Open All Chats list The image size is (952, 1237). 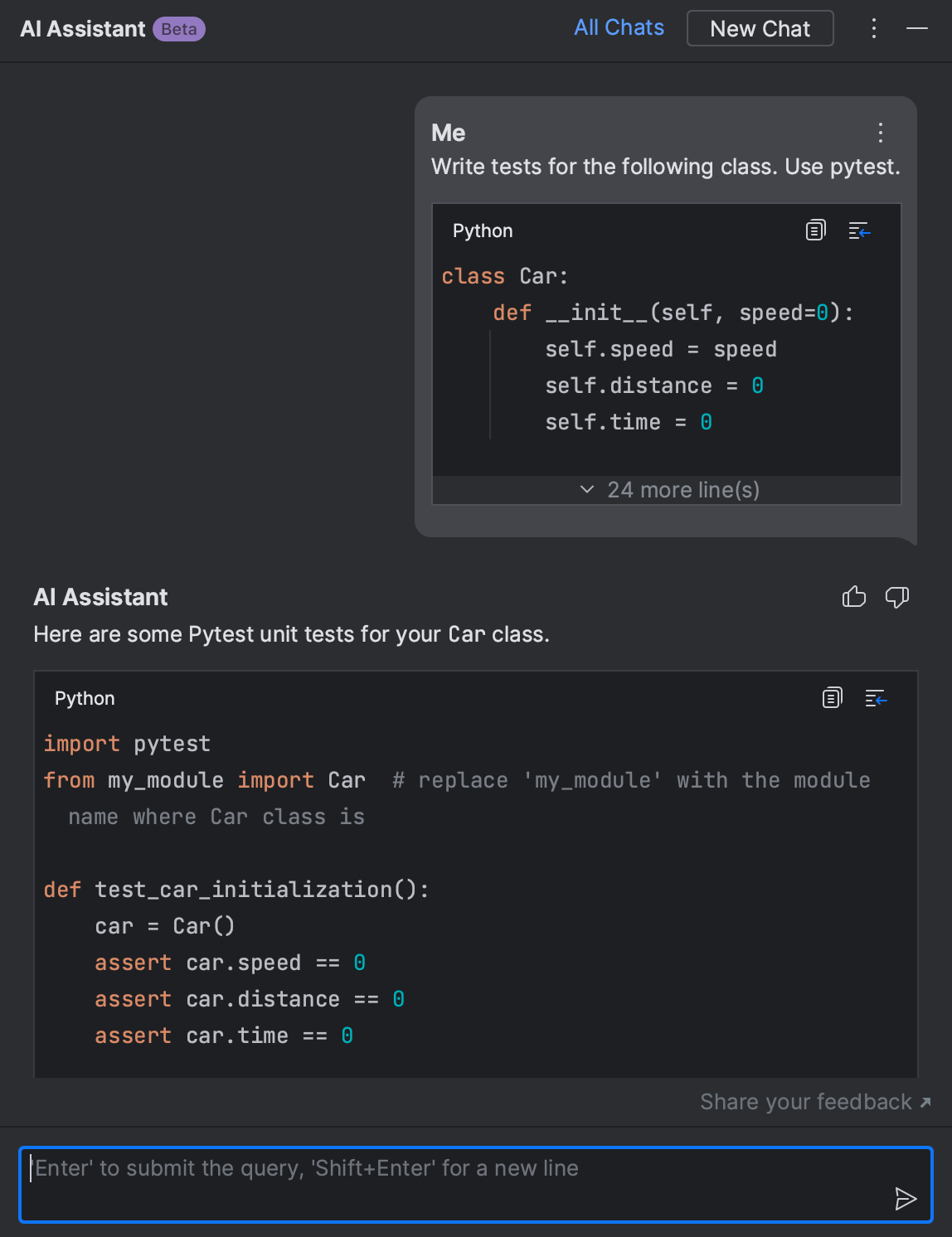(619, 28)
